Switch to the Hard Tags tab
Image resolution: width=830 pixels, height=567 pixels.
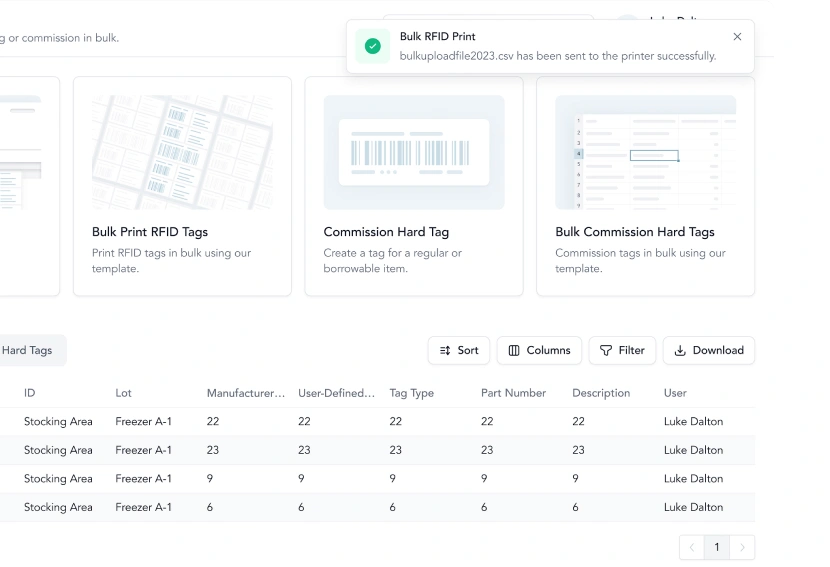tap(27, 350)
